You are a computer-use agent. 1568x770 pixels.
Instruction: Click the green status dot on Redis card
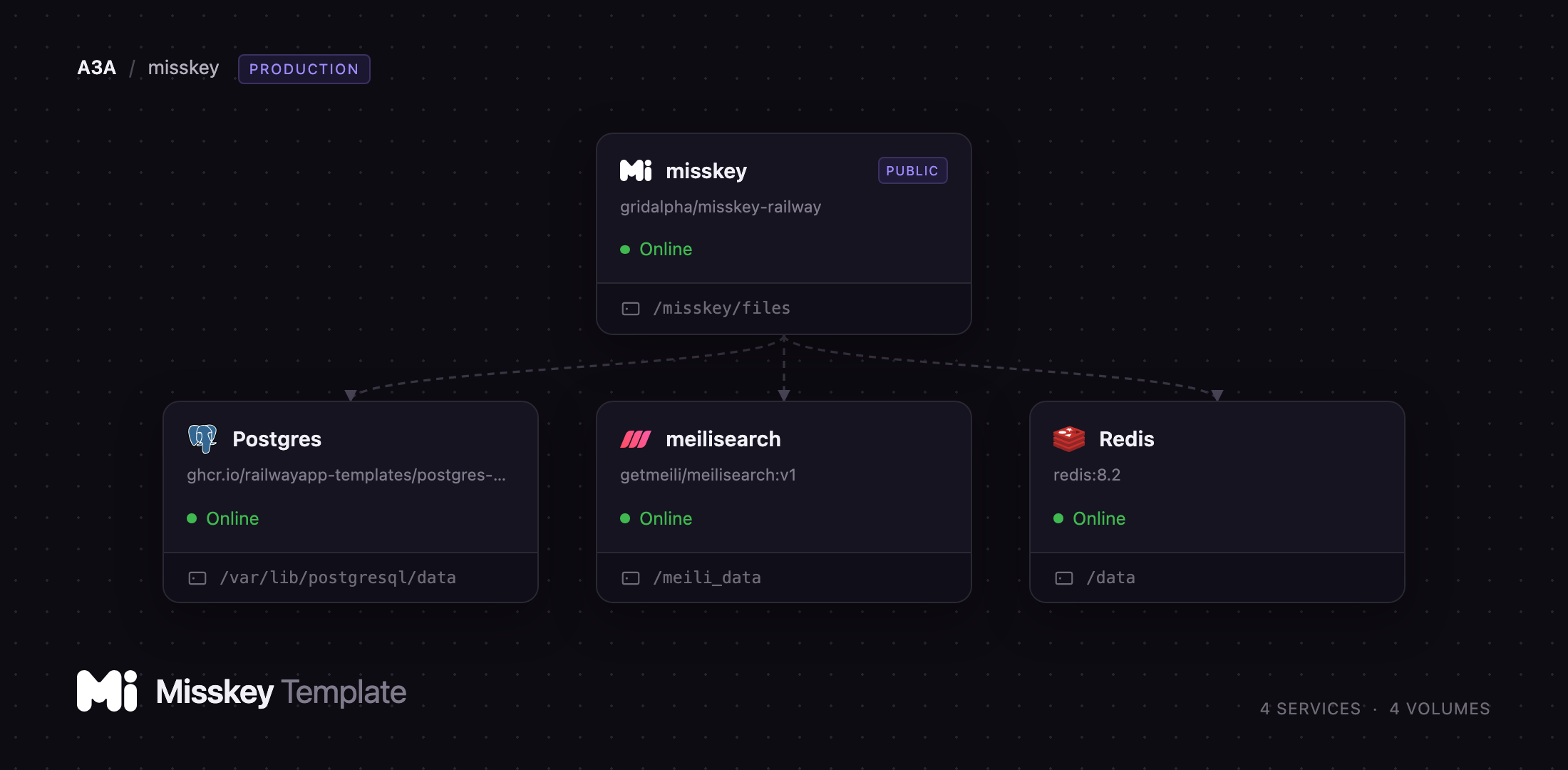[1058, 518]
